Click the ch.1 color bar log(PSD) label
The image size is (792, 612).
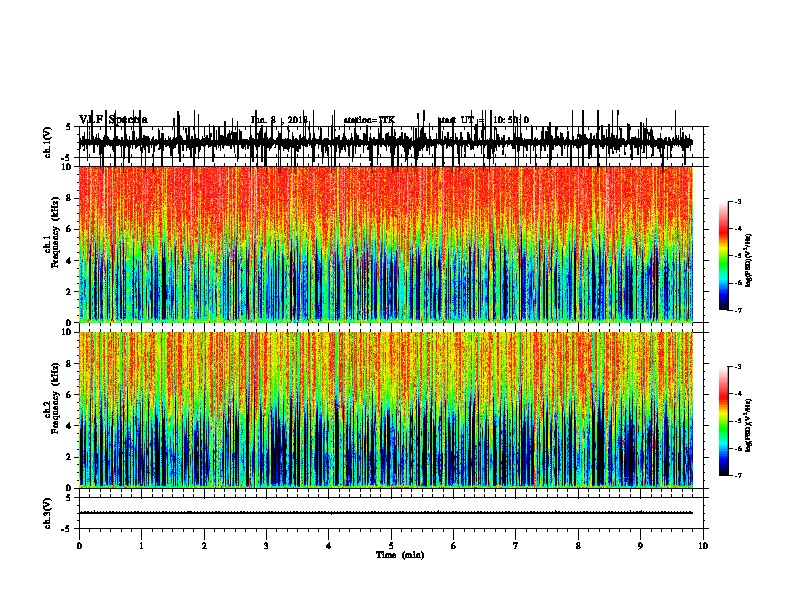[x=749, y=260]
